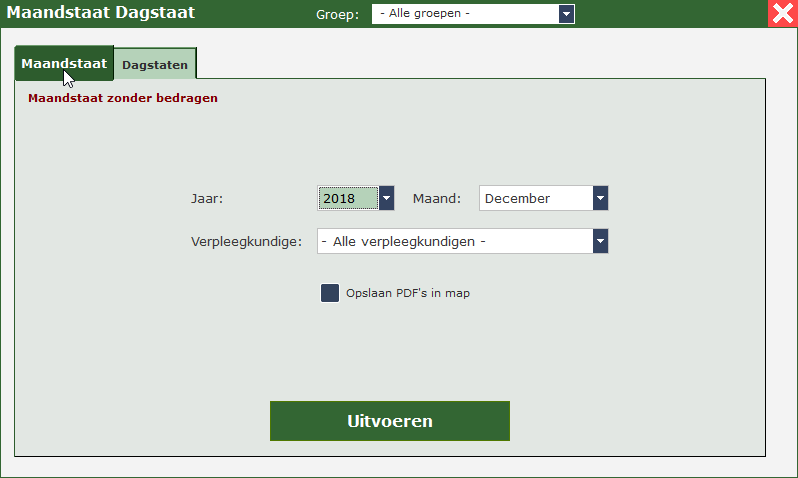
Task: Click the arrow beside December month field
Action: pyautogui.click(x=600, y=199)
